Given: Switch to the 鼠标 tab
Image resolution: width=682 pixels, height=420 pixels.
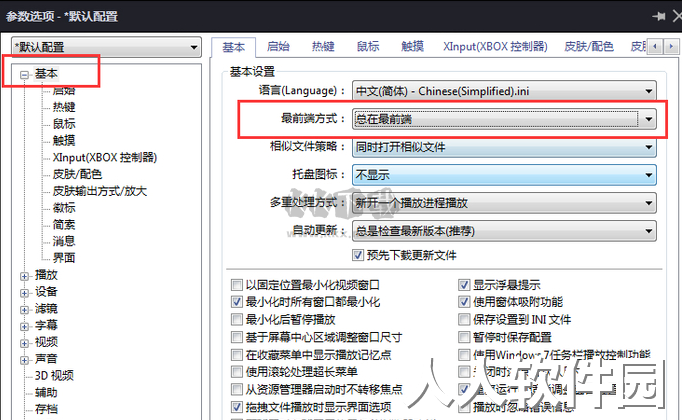Looking at the screenshot, I should click(x=368, y=46).
